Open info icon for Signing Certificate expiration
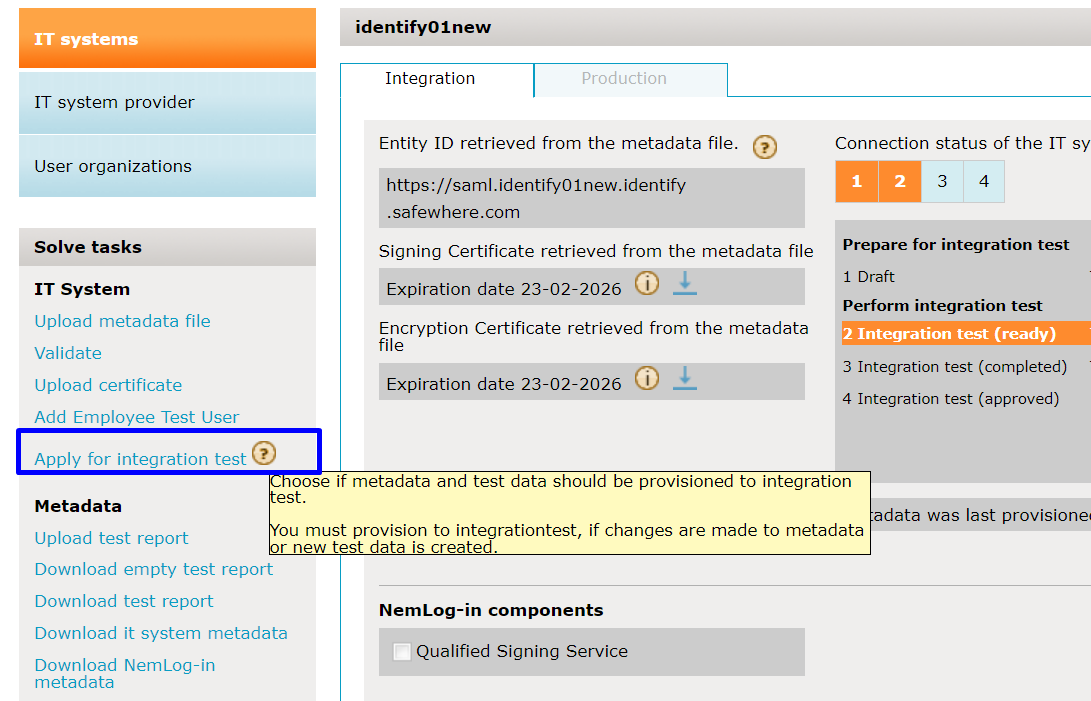The height and width of the screenshot is (701, 1091). (x=647, y=283)
